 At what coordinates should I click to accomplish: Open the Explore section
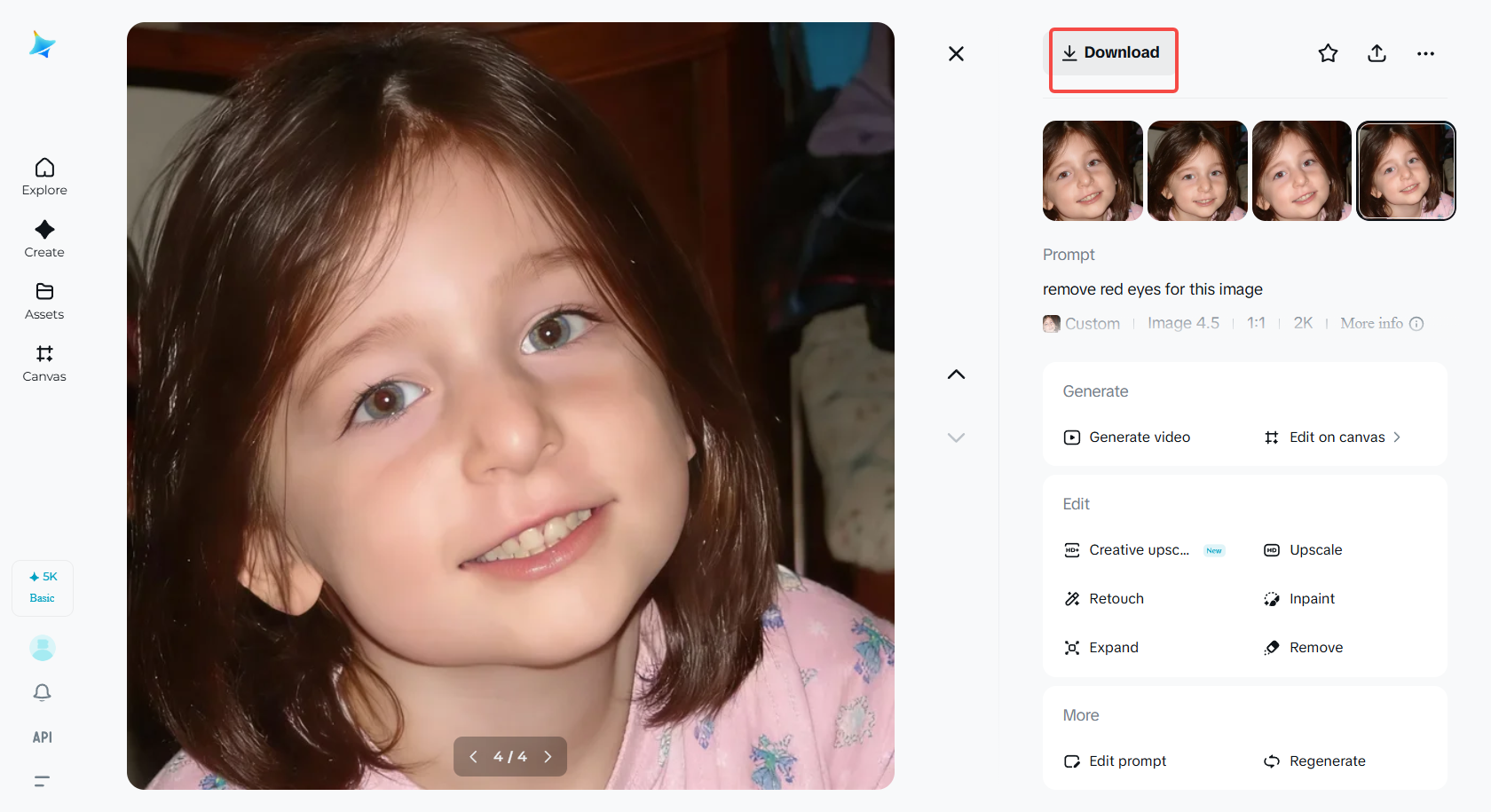43,177
